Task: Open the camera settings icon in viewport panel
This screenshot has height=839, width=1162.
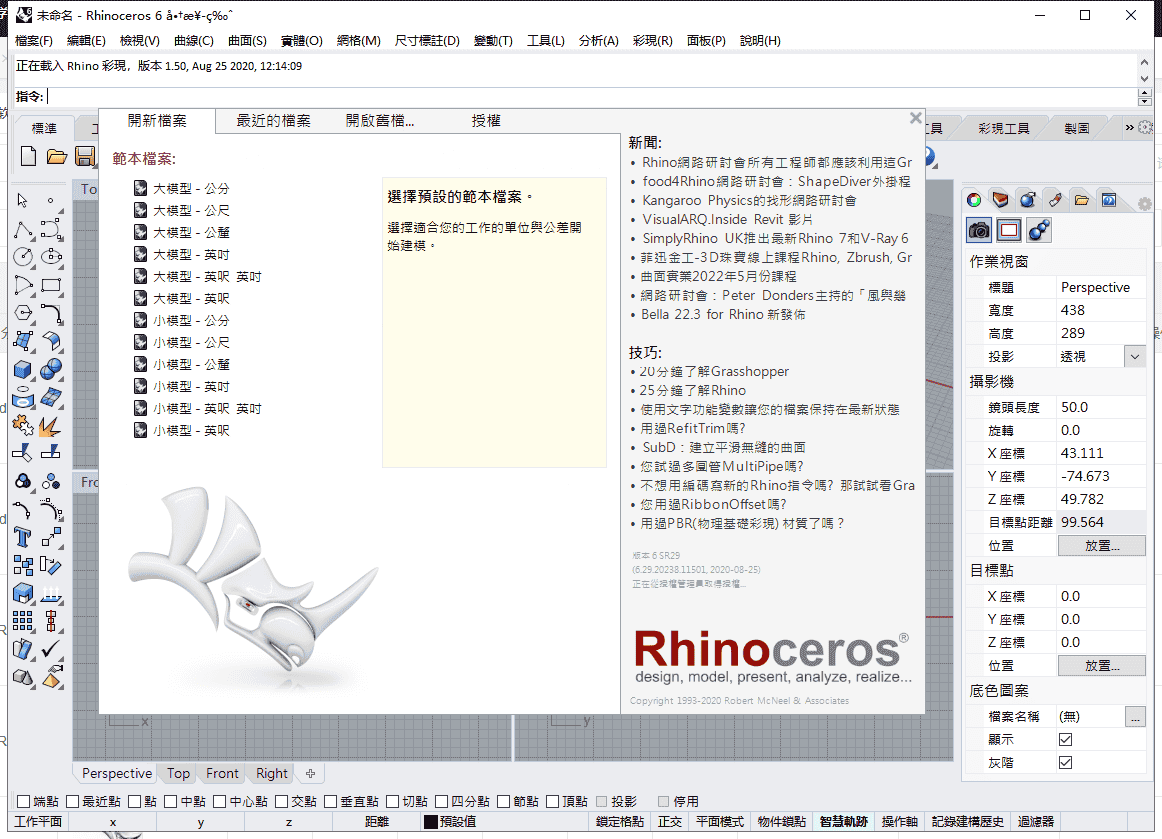Action: point(979,229)
